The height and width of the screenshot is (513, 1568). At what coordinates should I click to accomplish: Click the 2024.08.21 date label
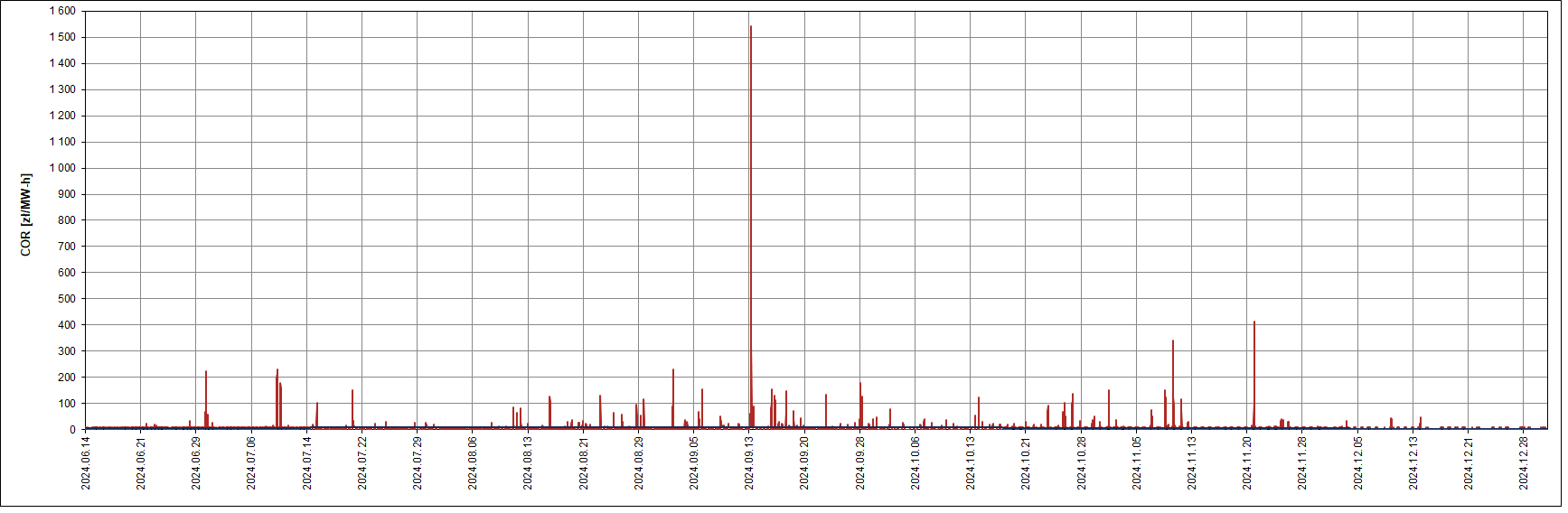coord(584,463)
